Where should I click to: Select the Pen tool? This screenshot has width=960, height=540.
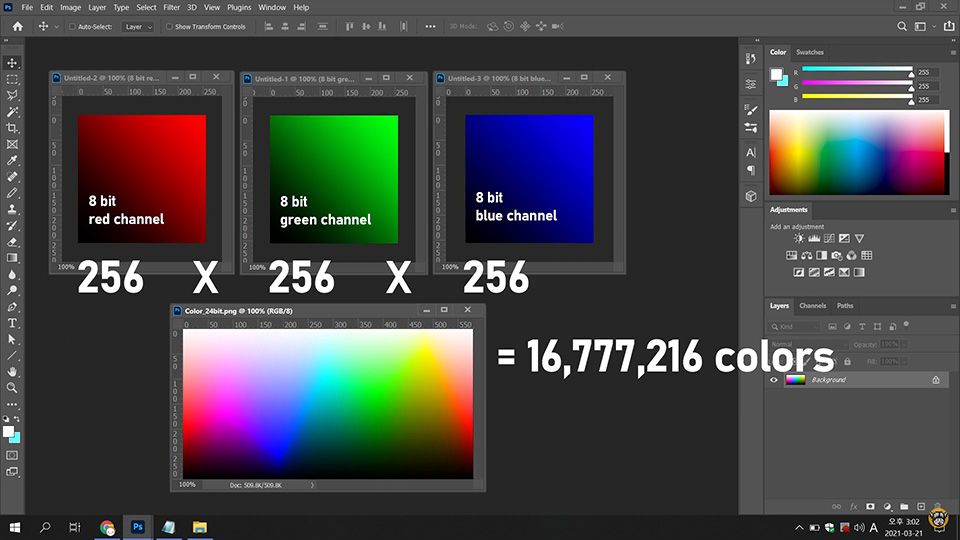coord(12,307)
